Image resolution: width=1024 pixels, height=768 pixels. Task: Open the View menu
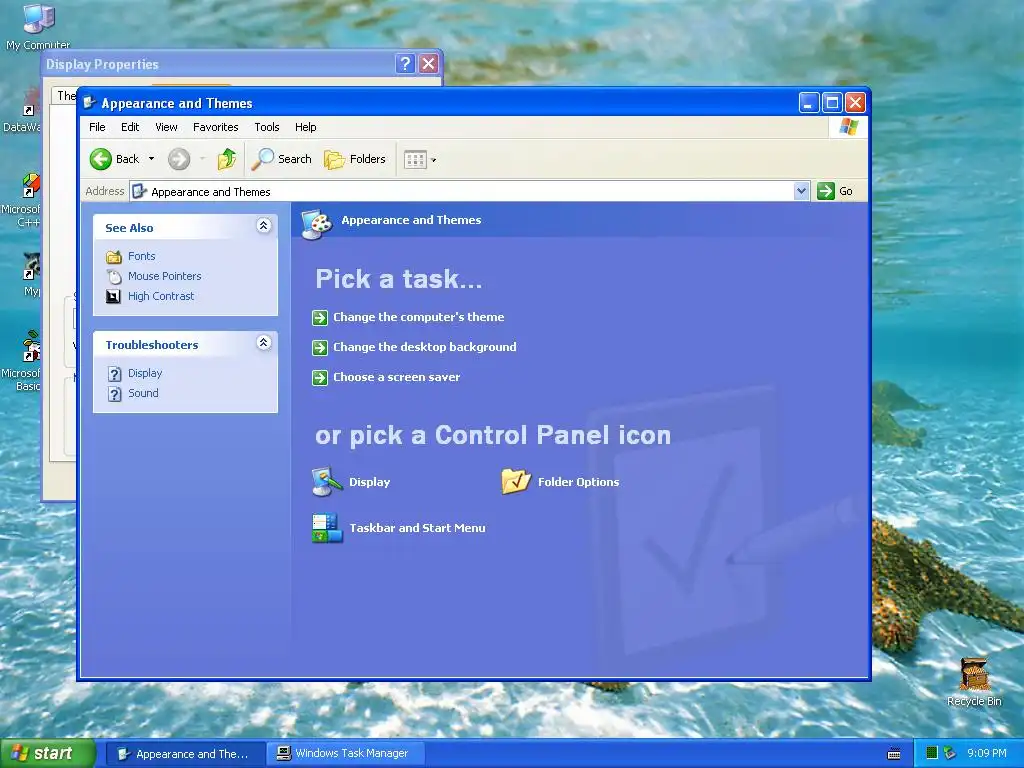pyautogui.click(x=166, y=127)
